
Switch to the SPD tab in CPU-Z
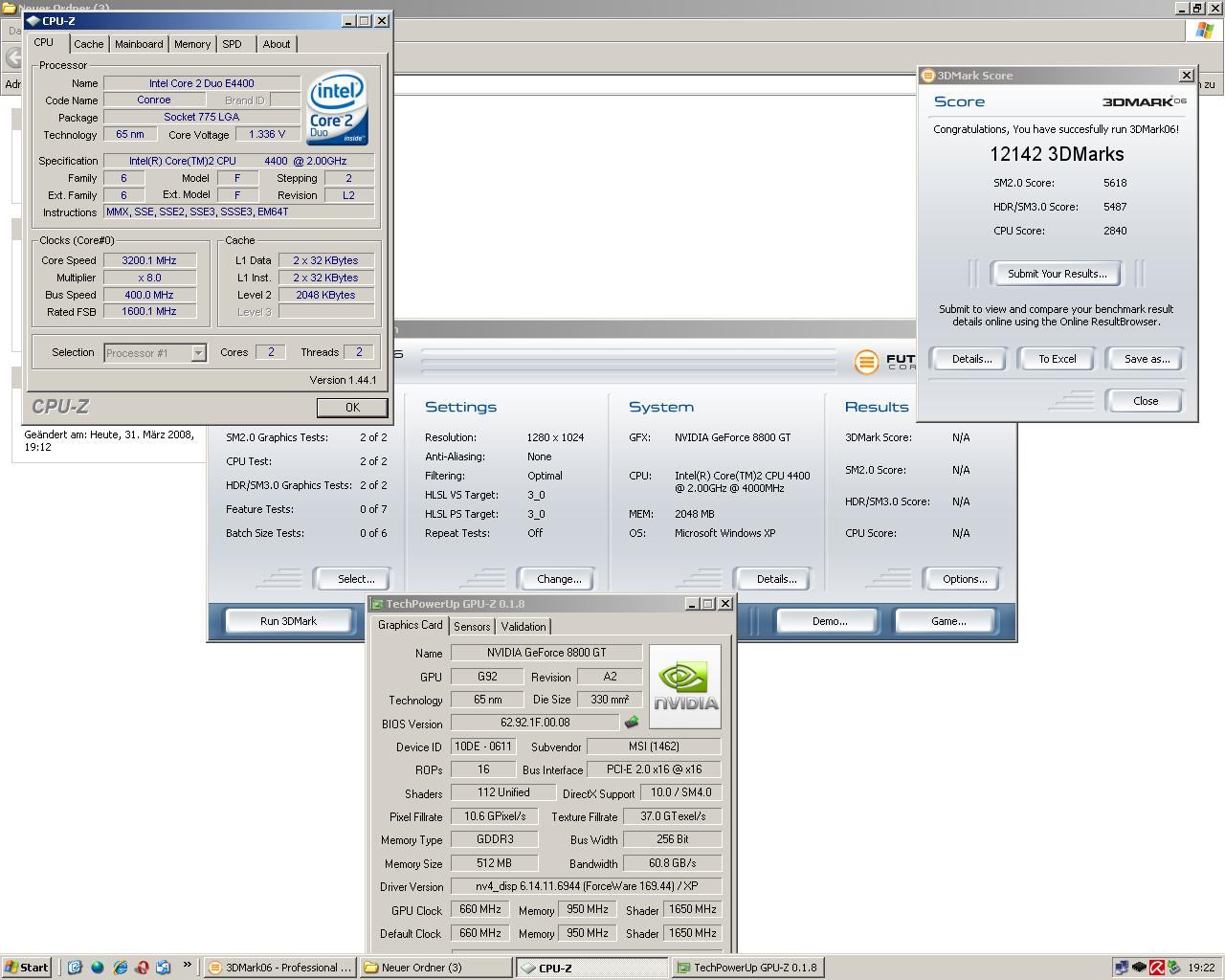click(232, 44)
